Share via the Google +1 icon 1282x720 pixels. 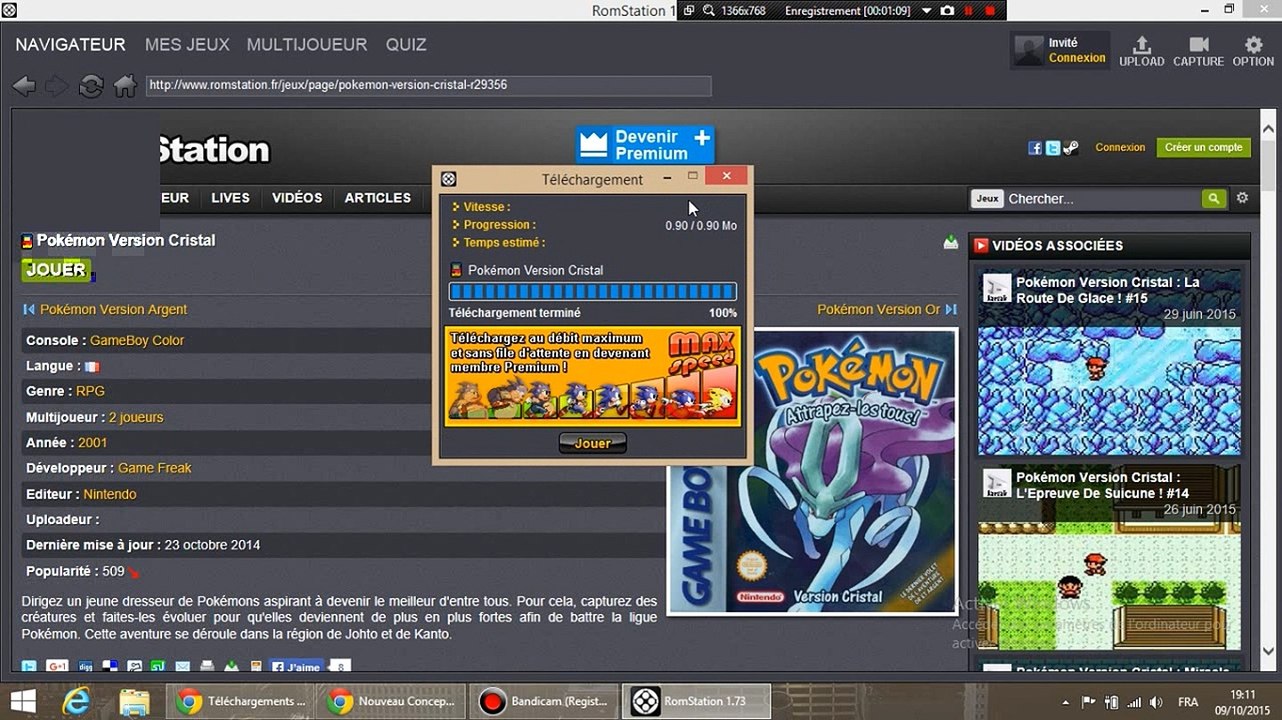click(57, 667)
